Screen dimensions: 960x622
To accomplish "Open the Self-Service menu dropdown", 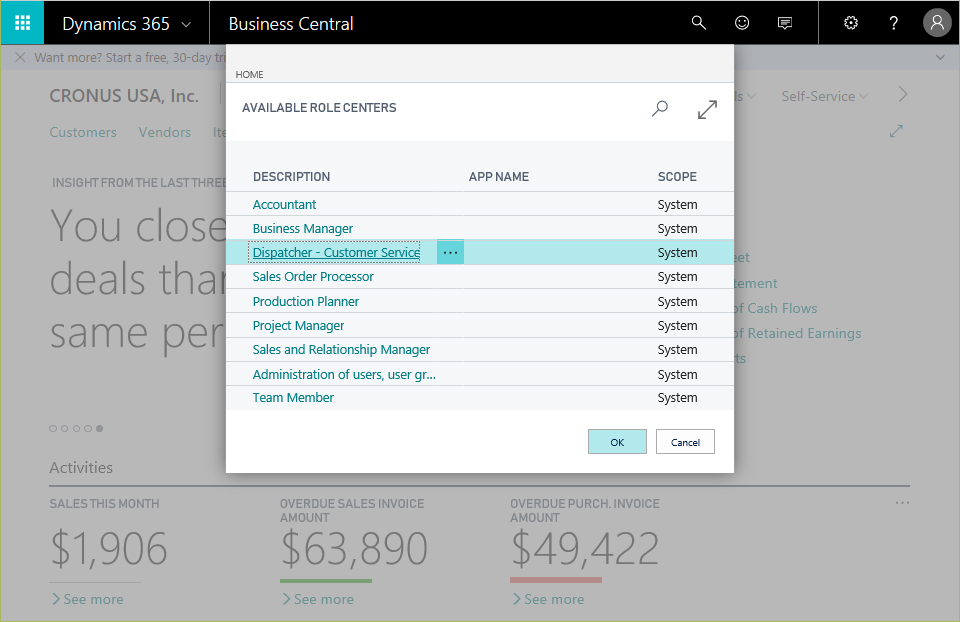I will pyautogui.click(x=824, y=96).
